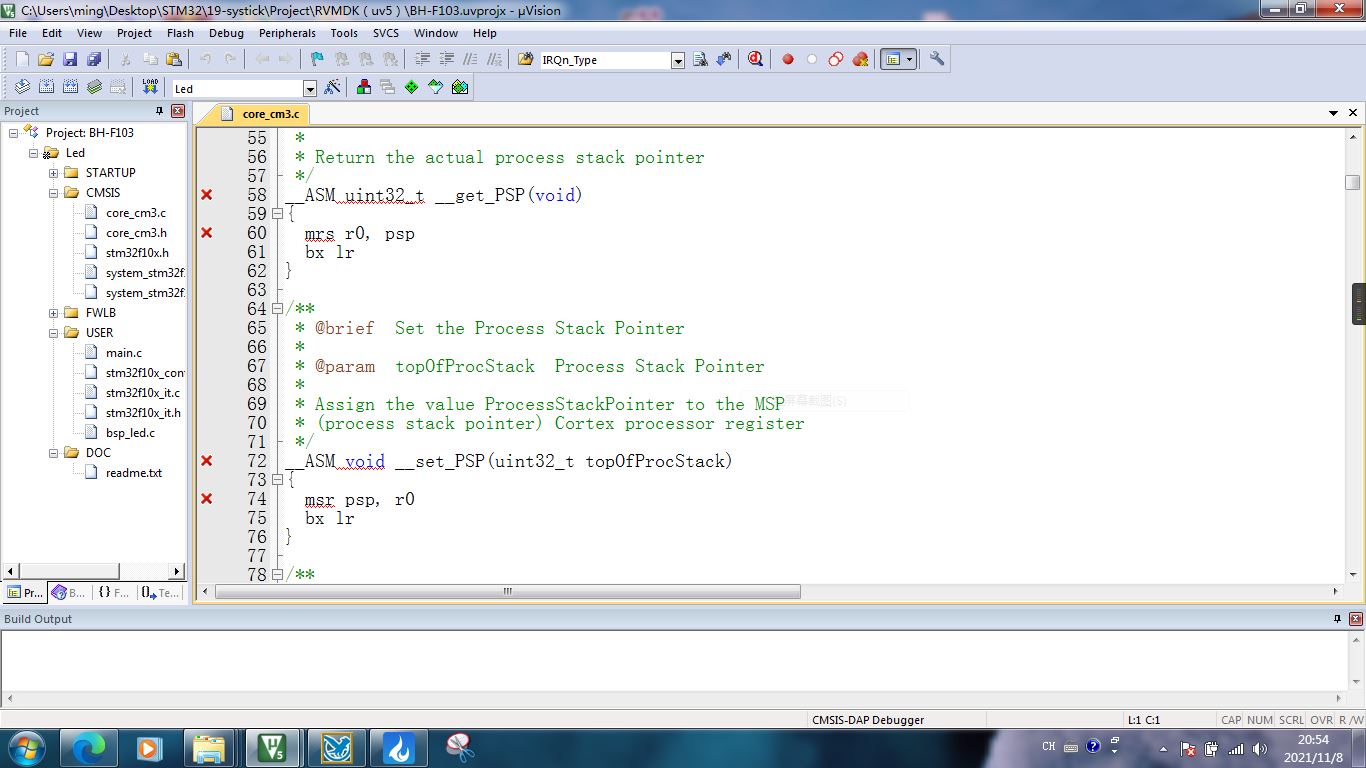Indent selected lines toolbar icon
This screenshot has height=768, width=1366.
tap(422, 59)
